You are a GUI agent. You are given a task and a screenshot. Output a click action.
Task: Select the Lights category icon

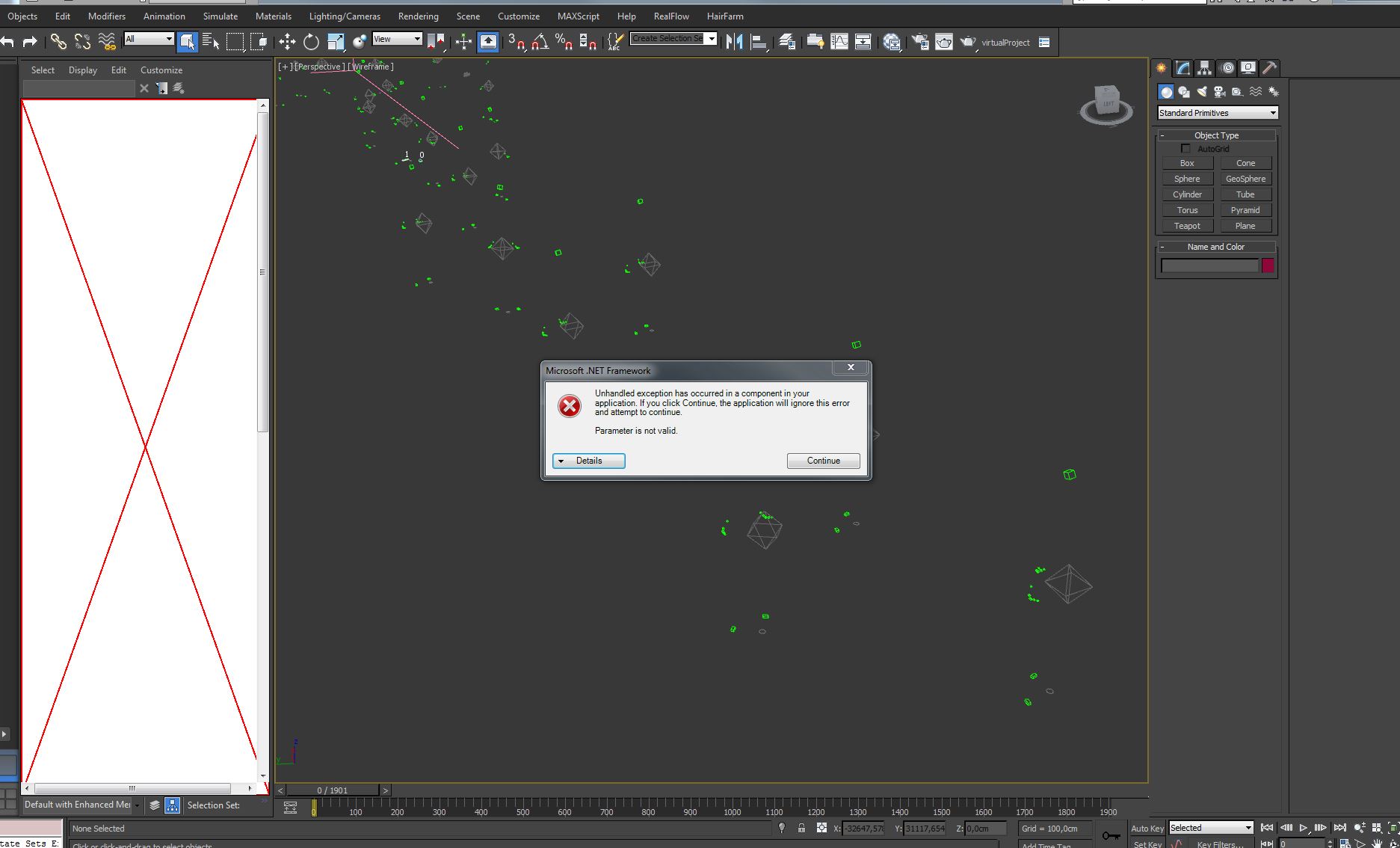coord(1202,92)
